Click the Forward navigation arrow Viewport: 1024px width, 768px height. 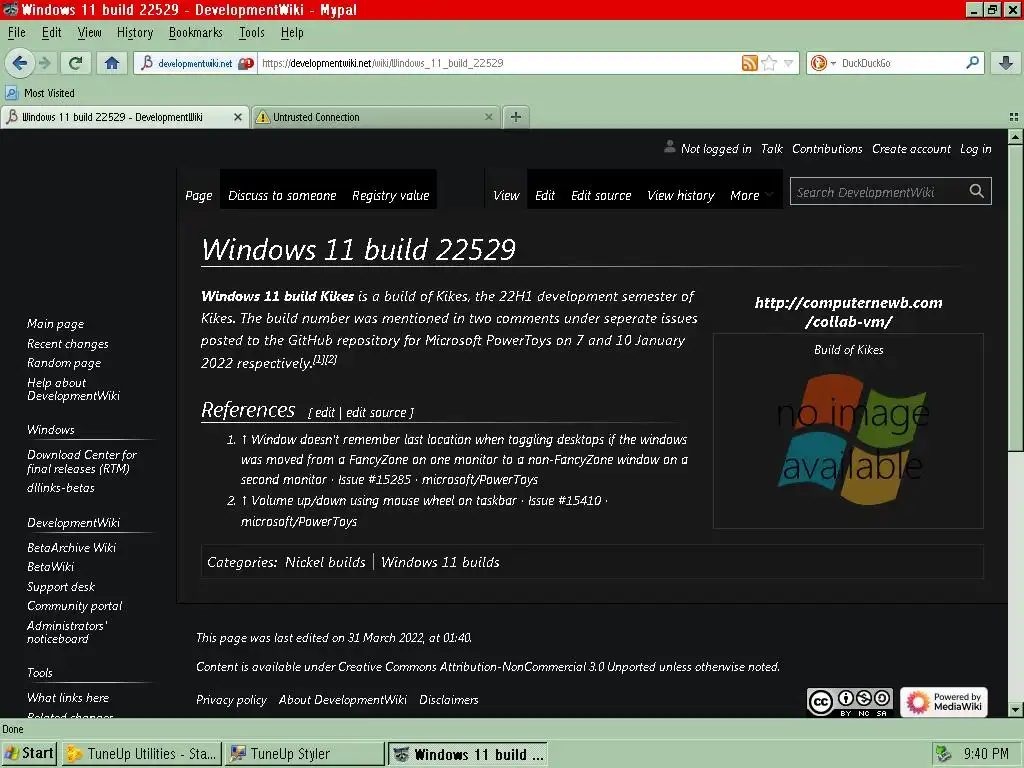[x=45, y=63]
